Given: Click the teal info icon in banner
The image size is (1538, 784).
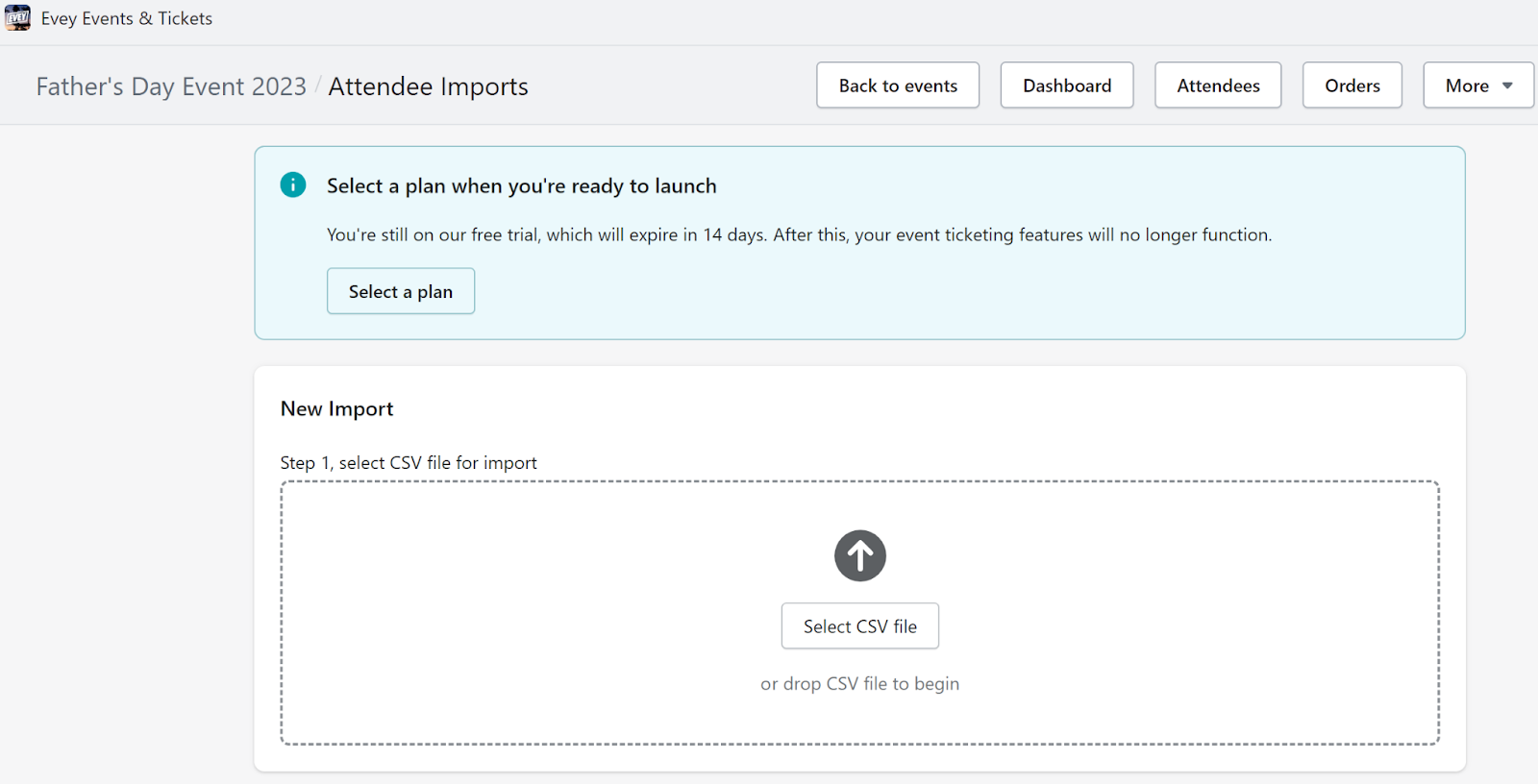Looking at the screenshot, I should (x=293, y=184).
